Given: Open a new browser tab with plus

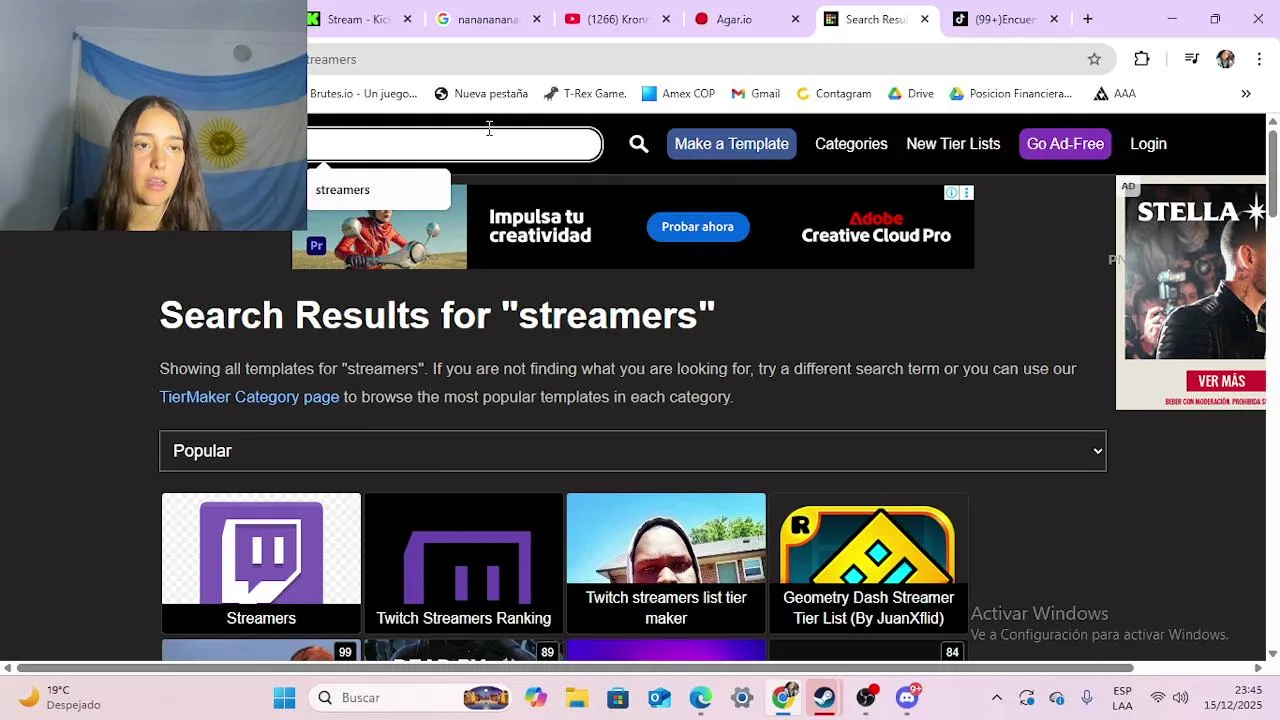Looking at the screenshot, I should (1087, 19).
